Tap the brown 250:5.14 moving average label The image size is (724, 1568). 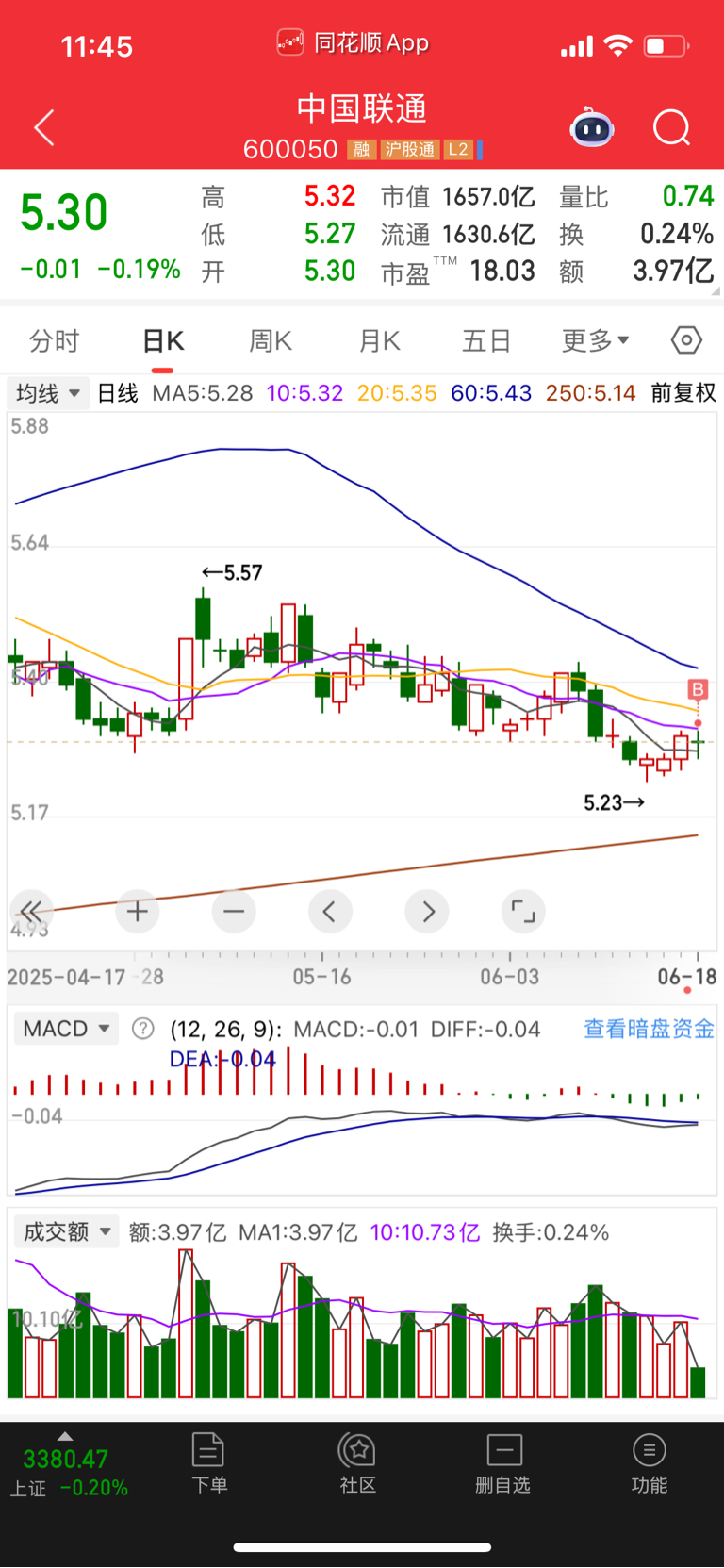pyautogui.click(x=591, y=392)
